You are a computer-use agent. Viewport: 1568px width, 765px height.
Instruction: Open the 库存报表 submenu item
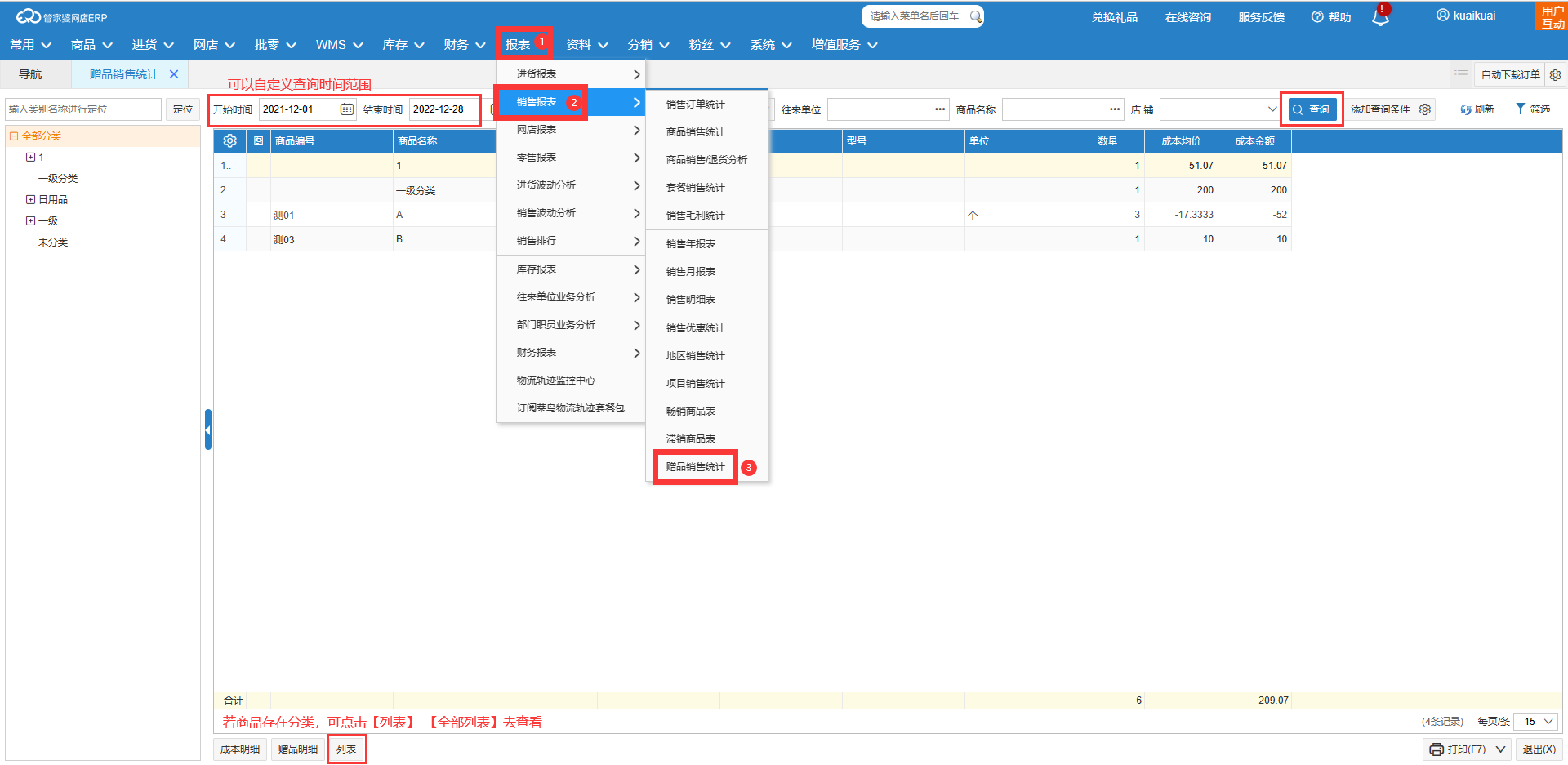(570, 269)
